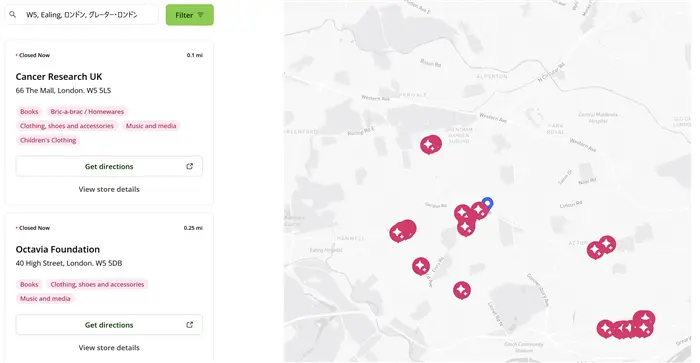Image resolution: width=700 pixels, height=363 pixels.
Task: Select the Bric-a-brac / Homewares tag
Action: [87, 112]
